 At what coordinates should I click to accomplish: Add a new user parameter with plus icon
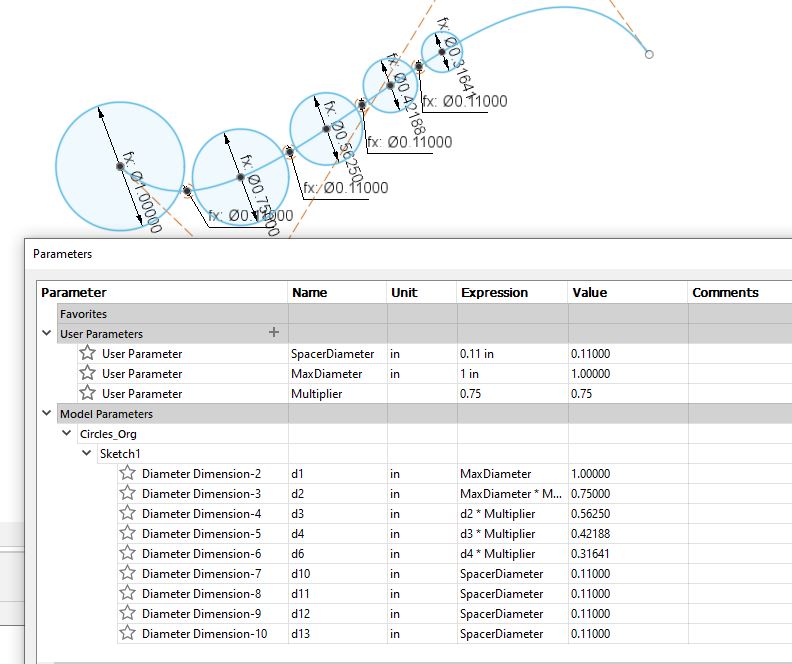click(x=274, y=332)
